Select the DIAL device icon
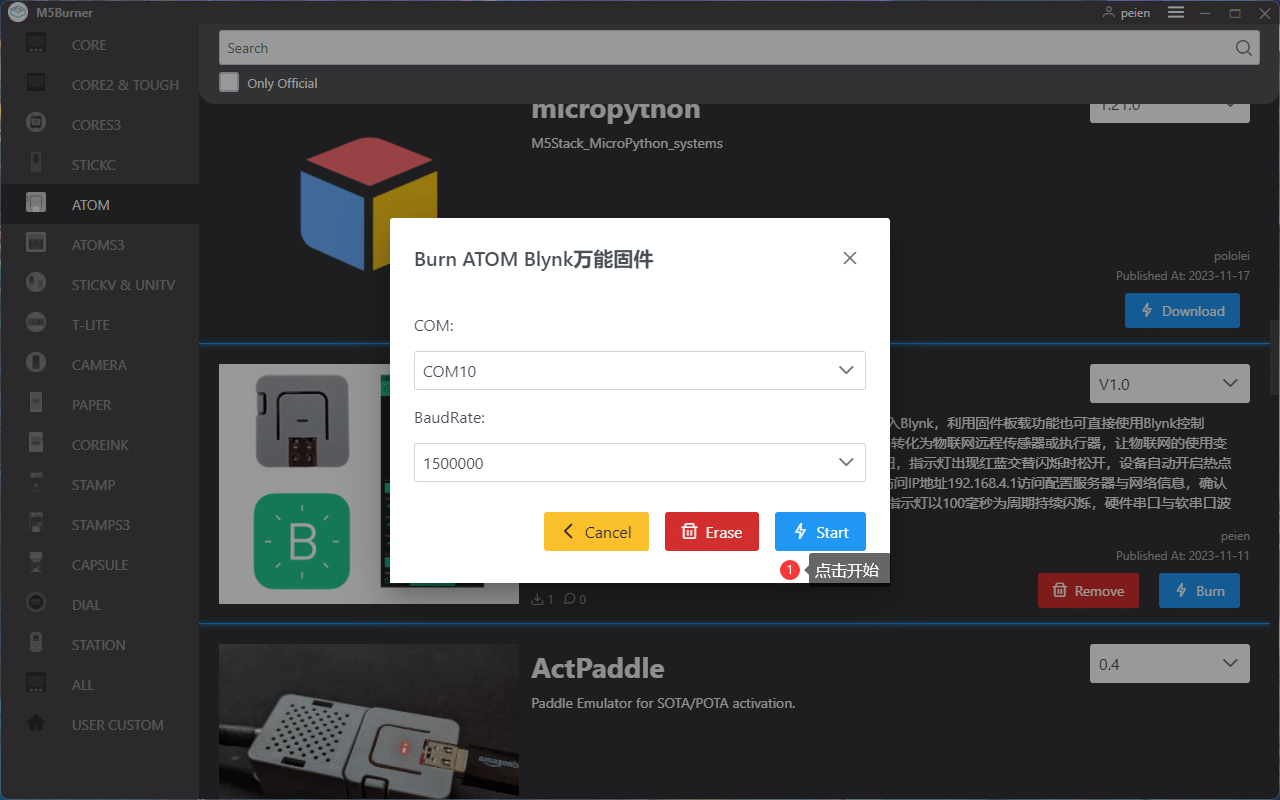This screenshot has width=1280, height=800. pyautogui.click(x=36, y=604)
